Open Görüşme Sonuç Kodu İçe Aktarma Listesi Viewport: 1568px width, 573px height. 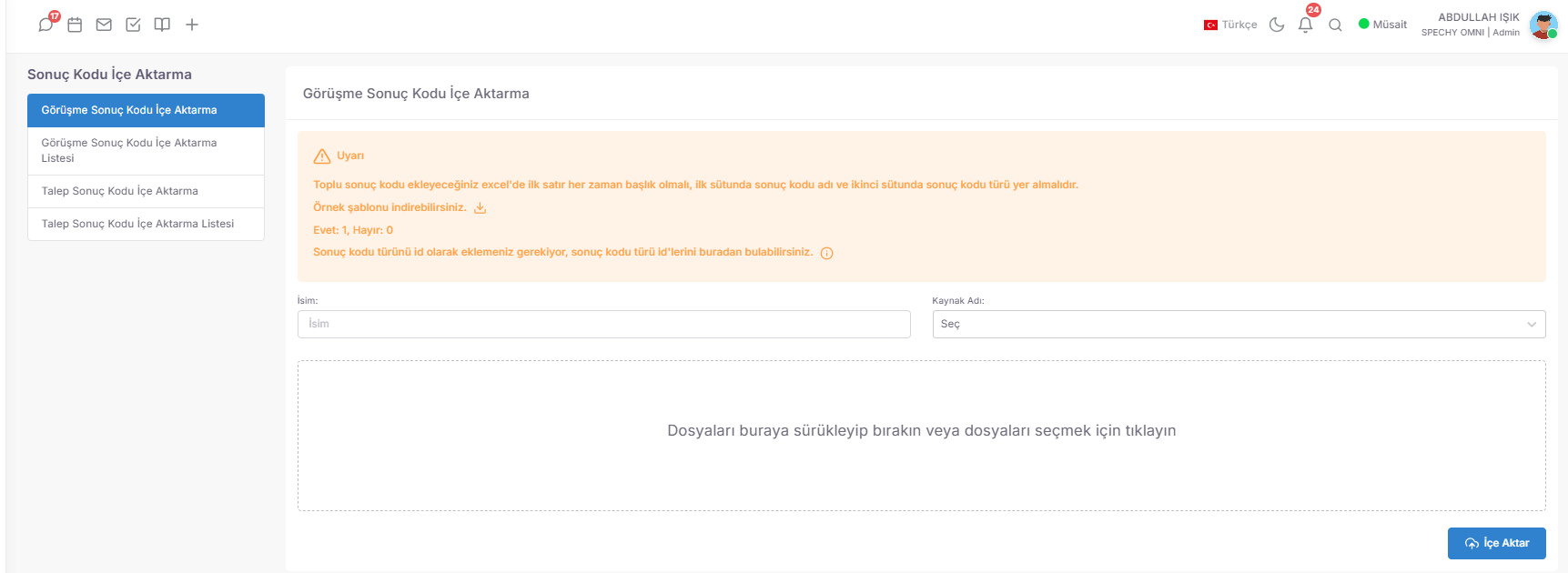click(x=146, y=151)
